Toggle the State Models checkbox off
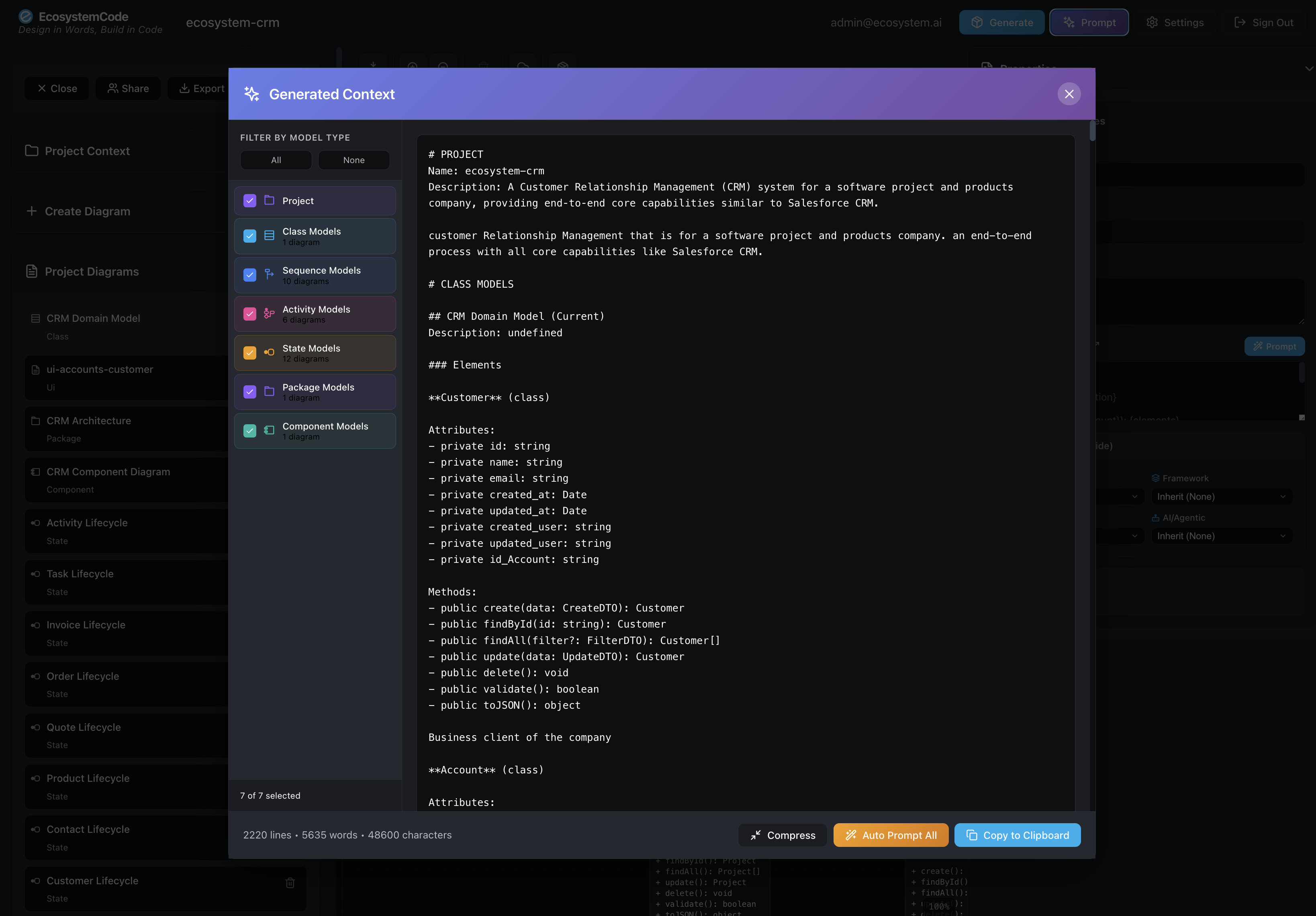 [249, 352]
